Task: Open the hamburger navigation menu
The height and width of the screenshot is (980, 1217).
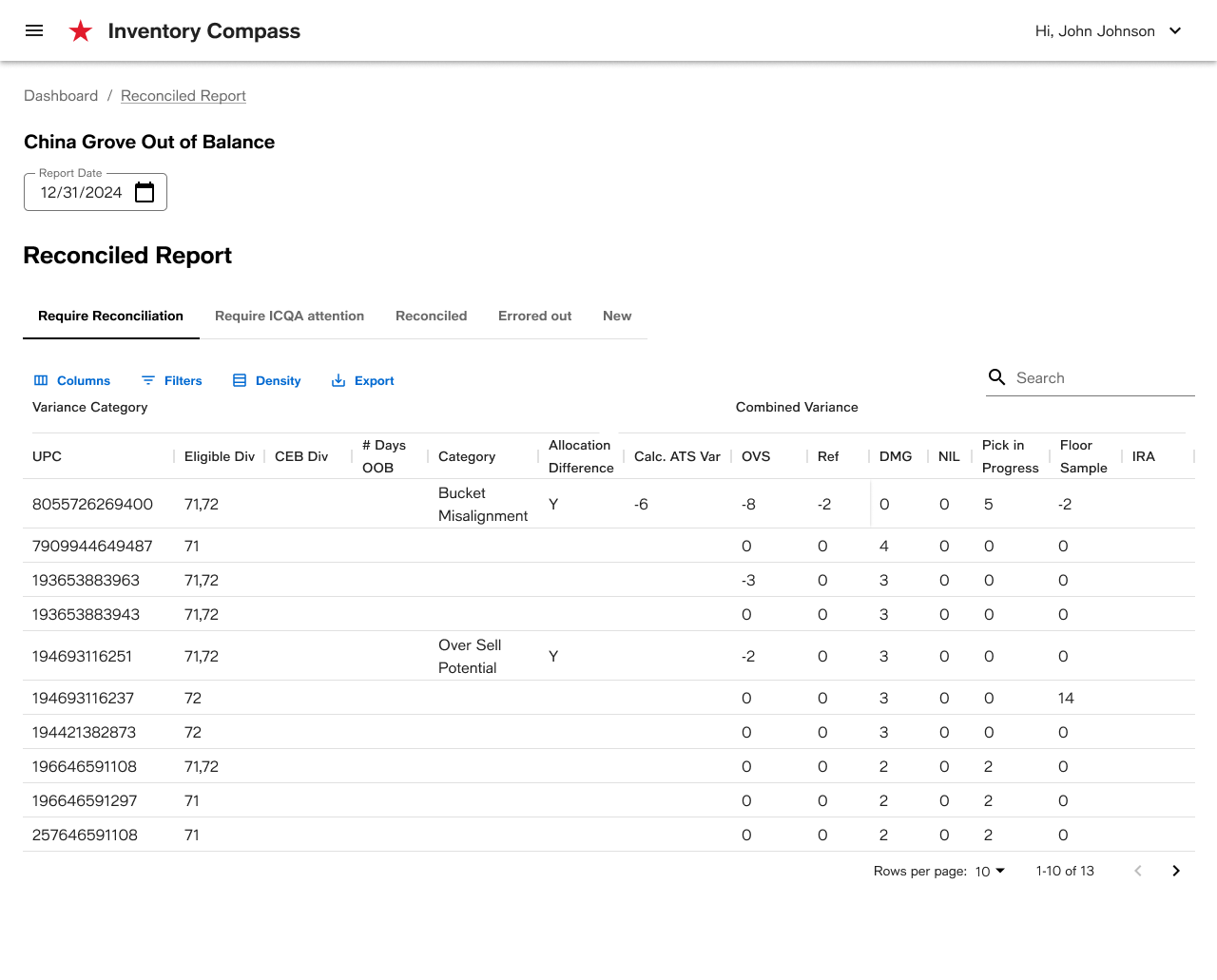Action: pos(34,30)
